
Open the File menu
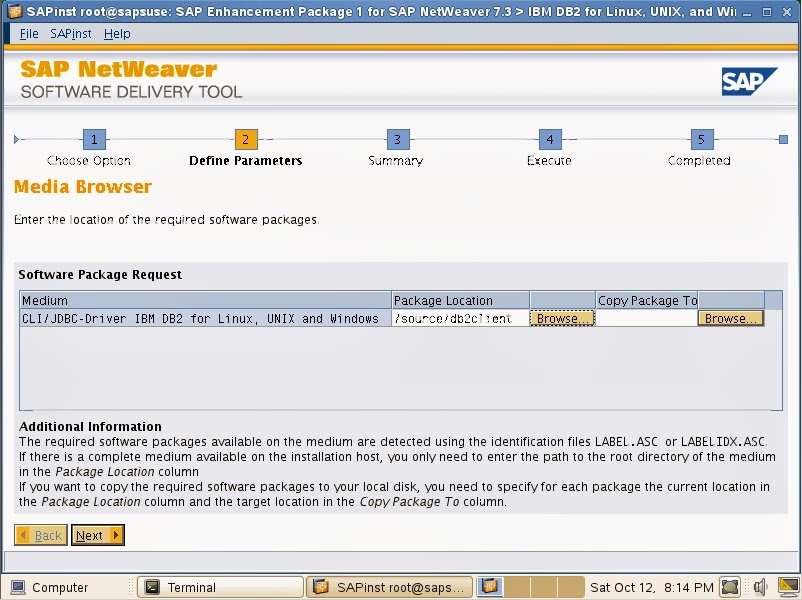pyautogui.click(x=28, y=33)
